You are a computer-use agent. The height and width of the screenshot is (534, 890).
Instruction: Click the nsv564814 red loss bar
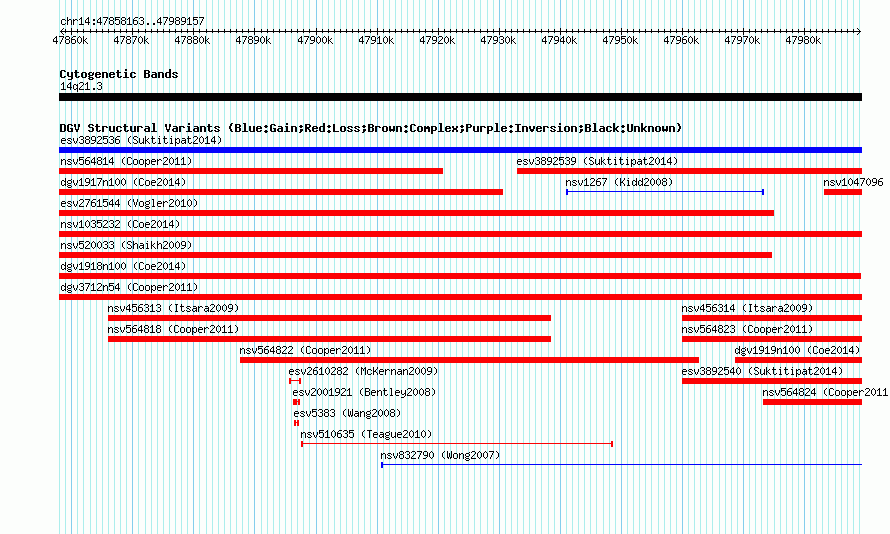251,171
